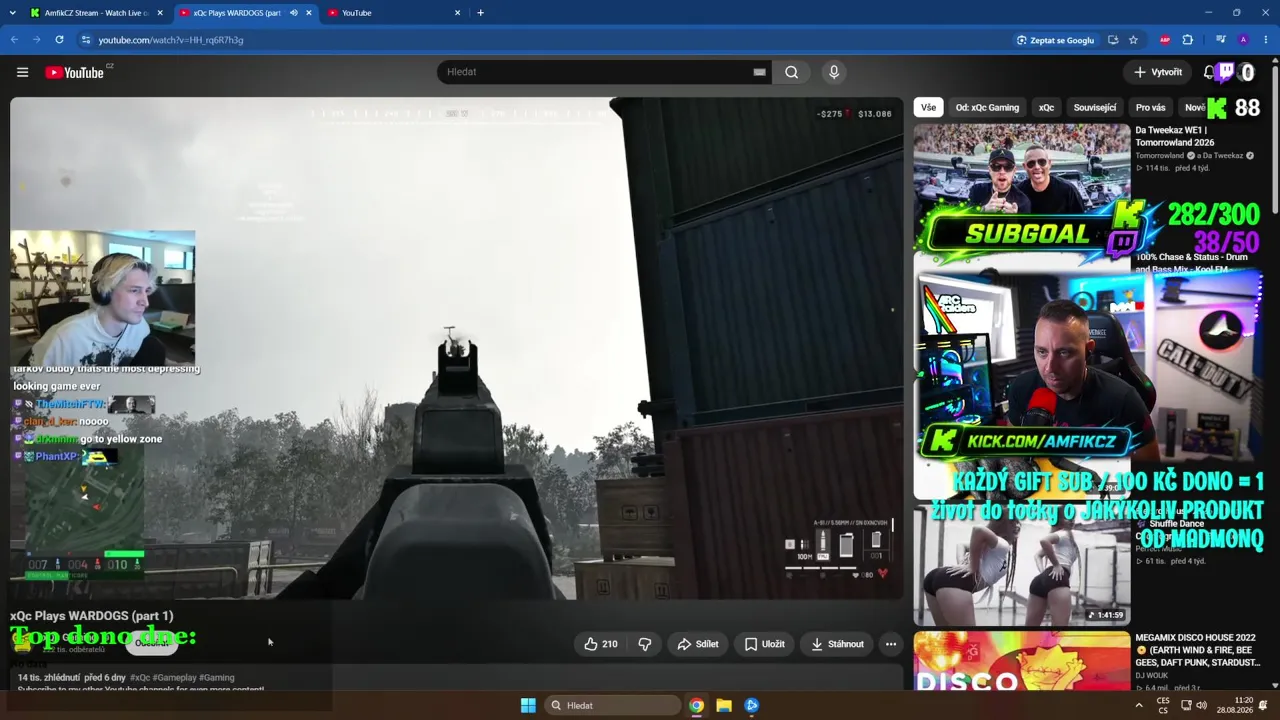Image resolution: width=1280 pixels, height=720 pixels.
Task: Click the Windows taskbar search box
Action: tap(612, 705)
